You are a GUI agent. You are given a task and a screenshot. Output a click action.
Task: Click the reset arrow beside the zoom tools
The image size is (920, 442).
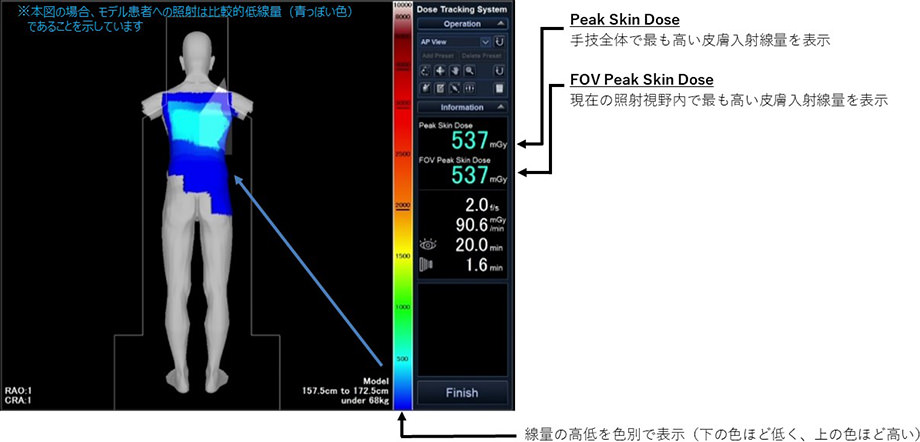pos(499,71)
